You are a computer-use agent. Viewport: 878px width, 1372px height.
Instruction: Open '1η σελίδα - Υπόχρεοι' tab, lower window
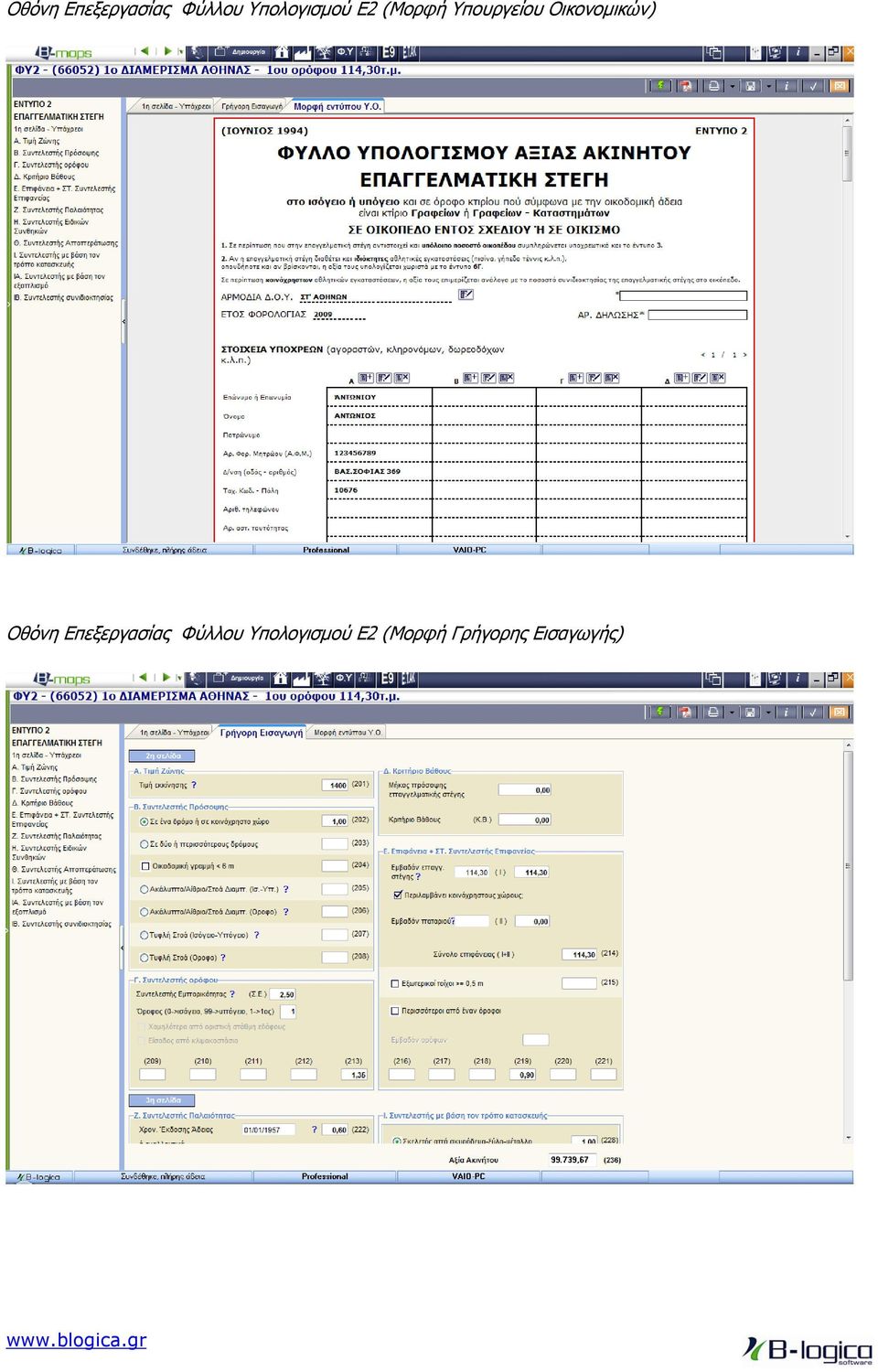(x=174, y=733)
